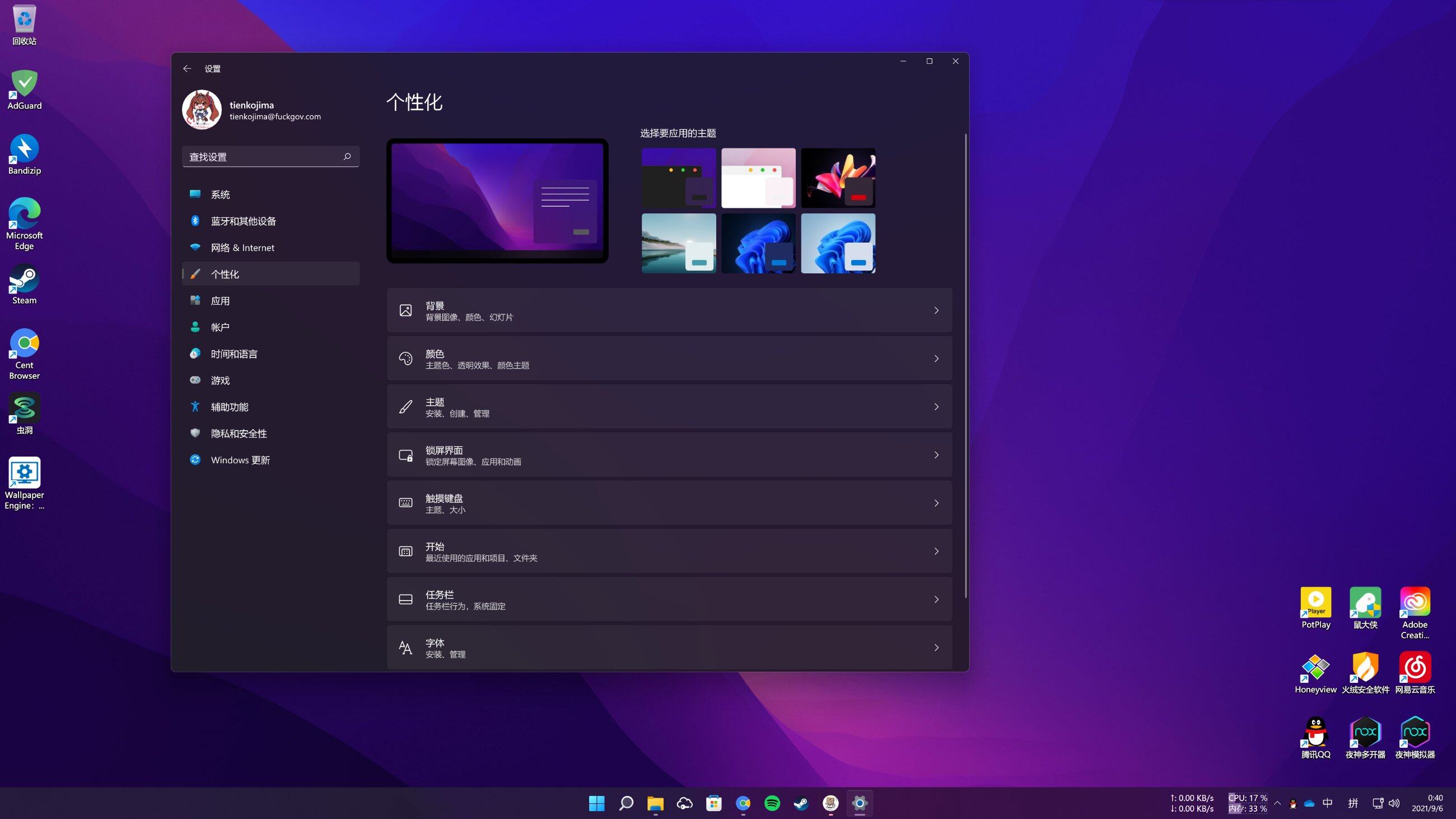Open the tienkojima account profile
This screenshot has width=1456, height=819.
coord(252,110)
